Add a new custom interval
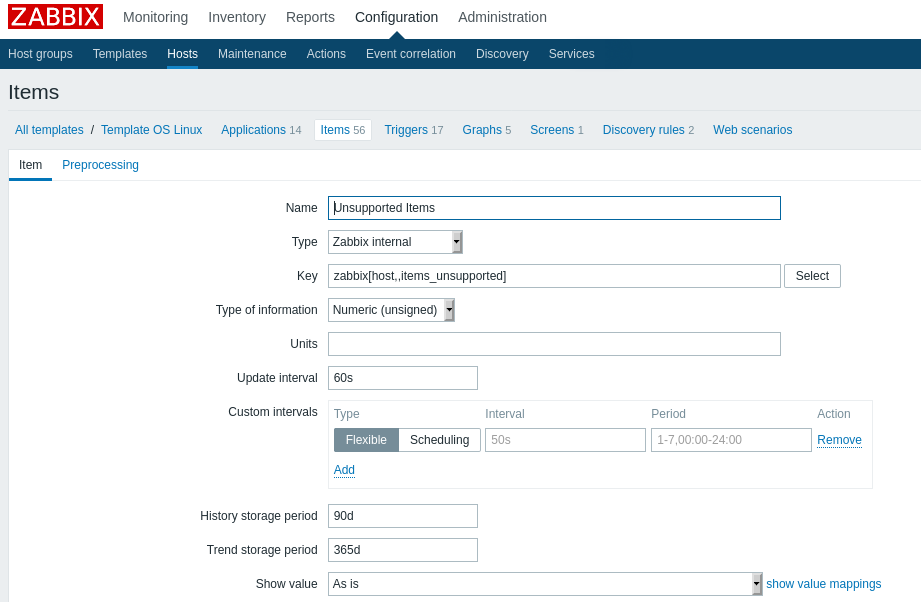 pos(344,470)
